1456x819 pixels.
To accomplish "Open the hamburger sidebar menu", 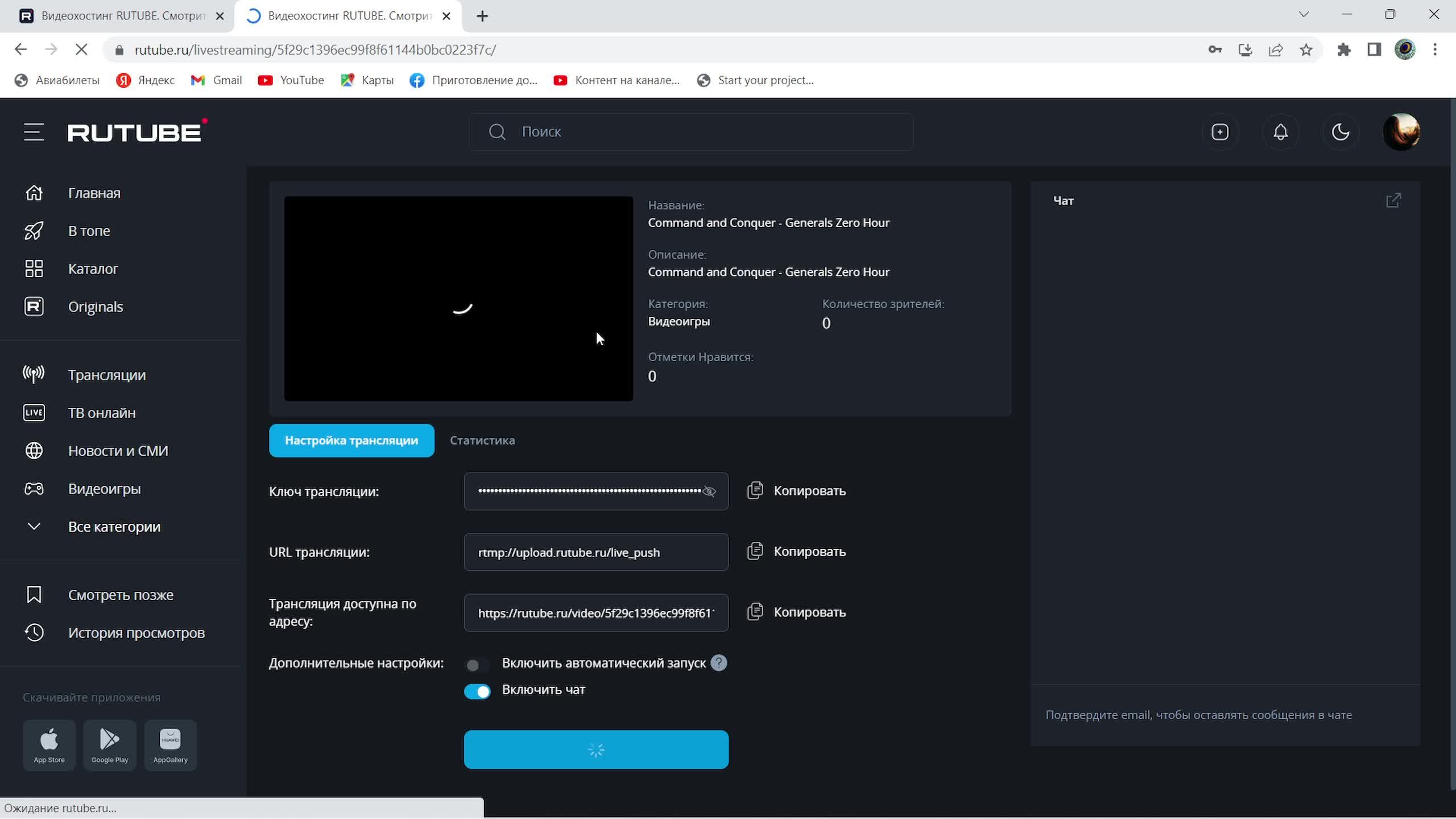I will [34, 132].
